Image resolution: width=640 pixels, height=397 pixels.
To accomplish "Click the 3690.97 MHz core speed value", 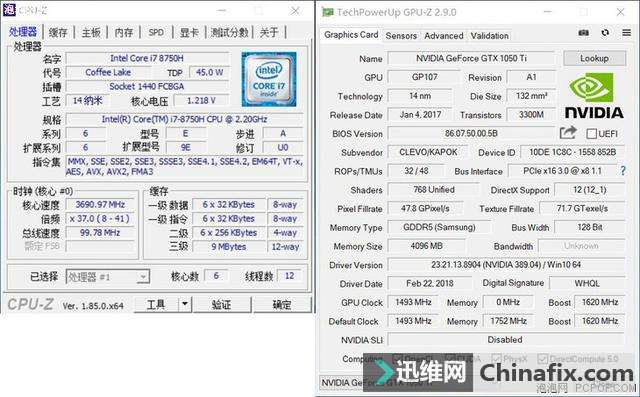I will pos(100,204).
